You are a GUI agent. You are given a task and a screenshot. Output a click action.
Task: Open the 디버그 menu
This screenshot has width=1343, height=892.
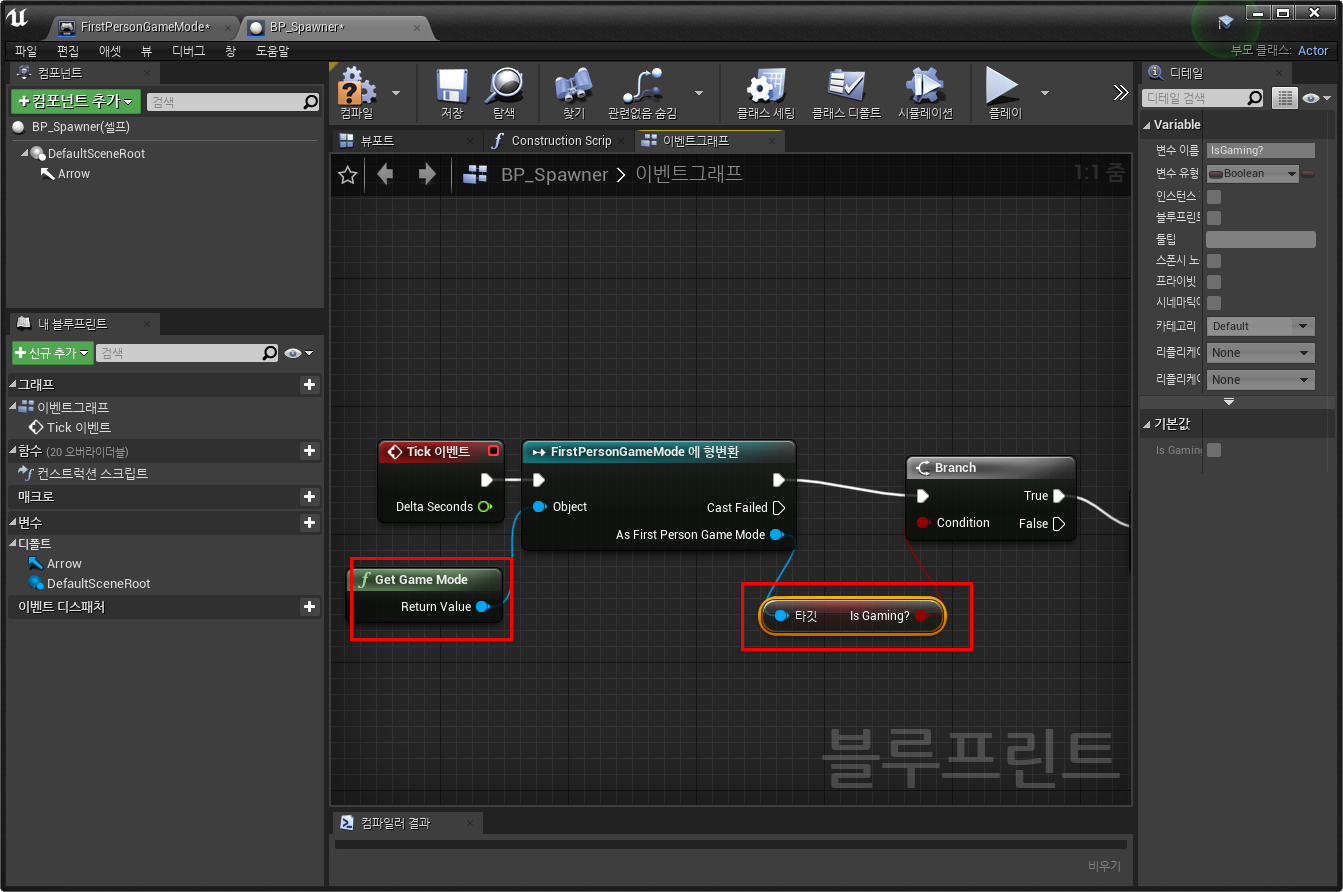(x=188, y=51)
